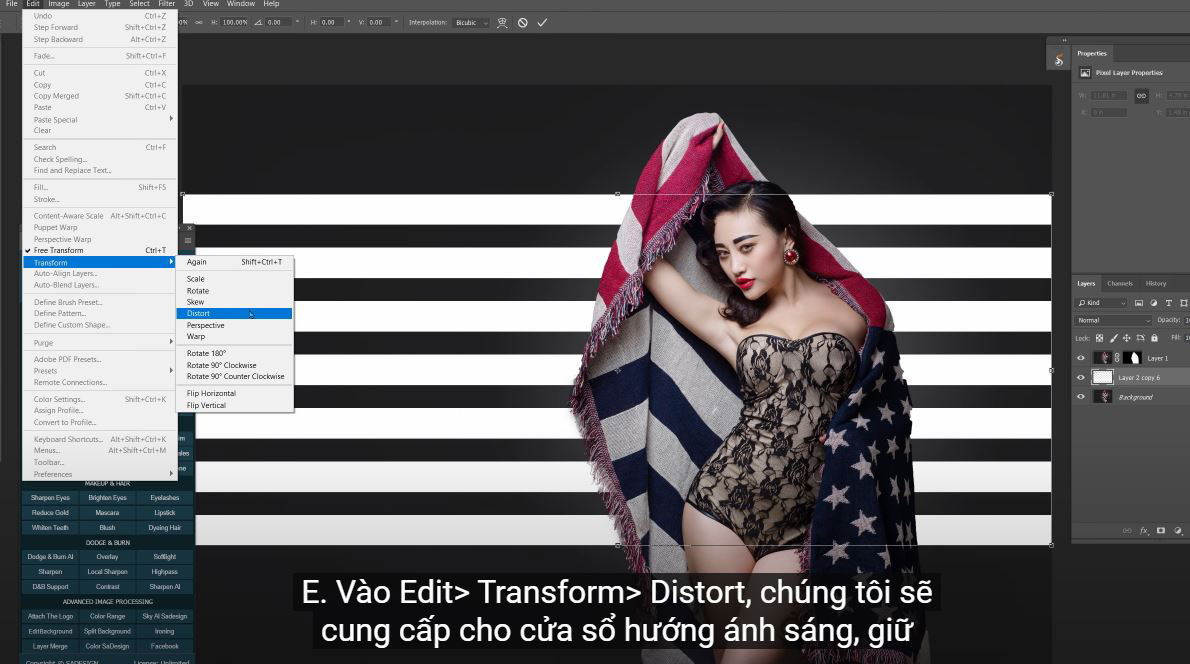Filter layers by pixel layer icon
The height and width of the screenshot is (664, 1190).
1138,303
